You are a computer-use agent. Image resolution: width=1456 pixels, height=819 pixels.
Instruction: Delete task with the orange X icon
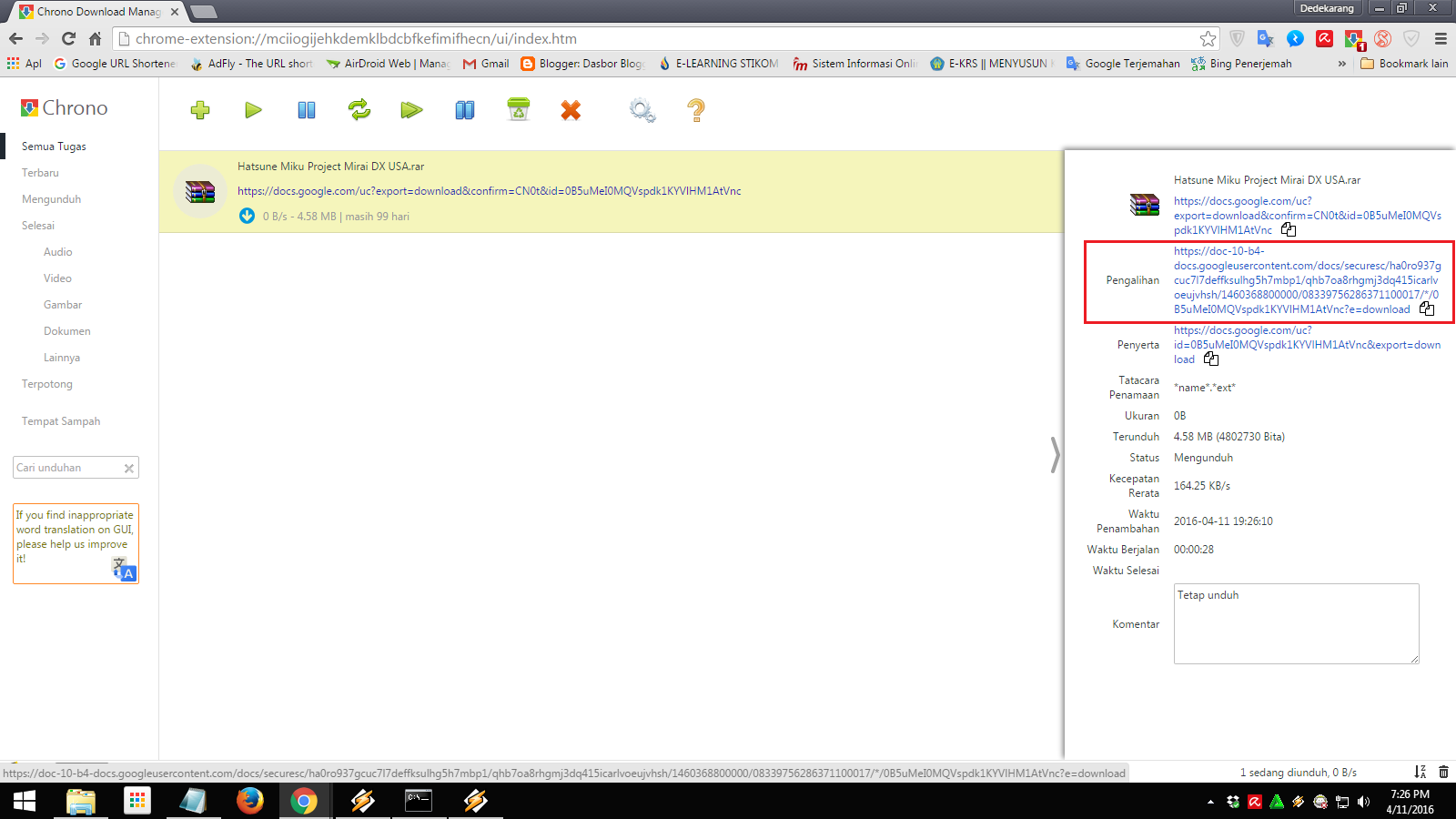point(571,110)
